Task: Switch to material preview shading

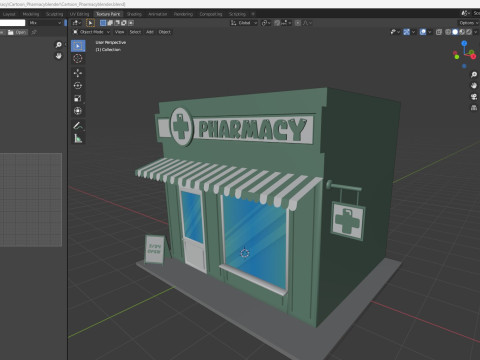Action: [x=462, y=32]
